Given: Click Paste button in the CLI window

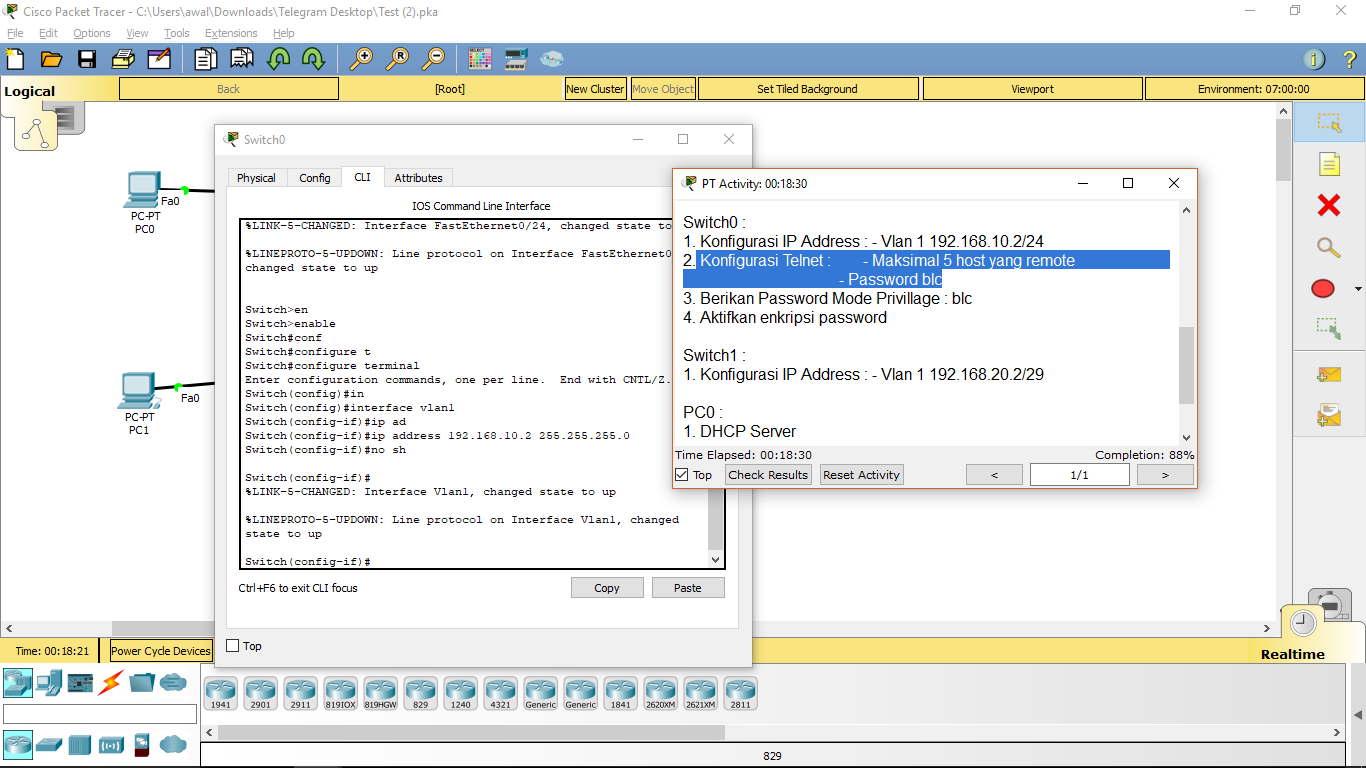Looking at the screenshot, I should (x=688, y=588).
